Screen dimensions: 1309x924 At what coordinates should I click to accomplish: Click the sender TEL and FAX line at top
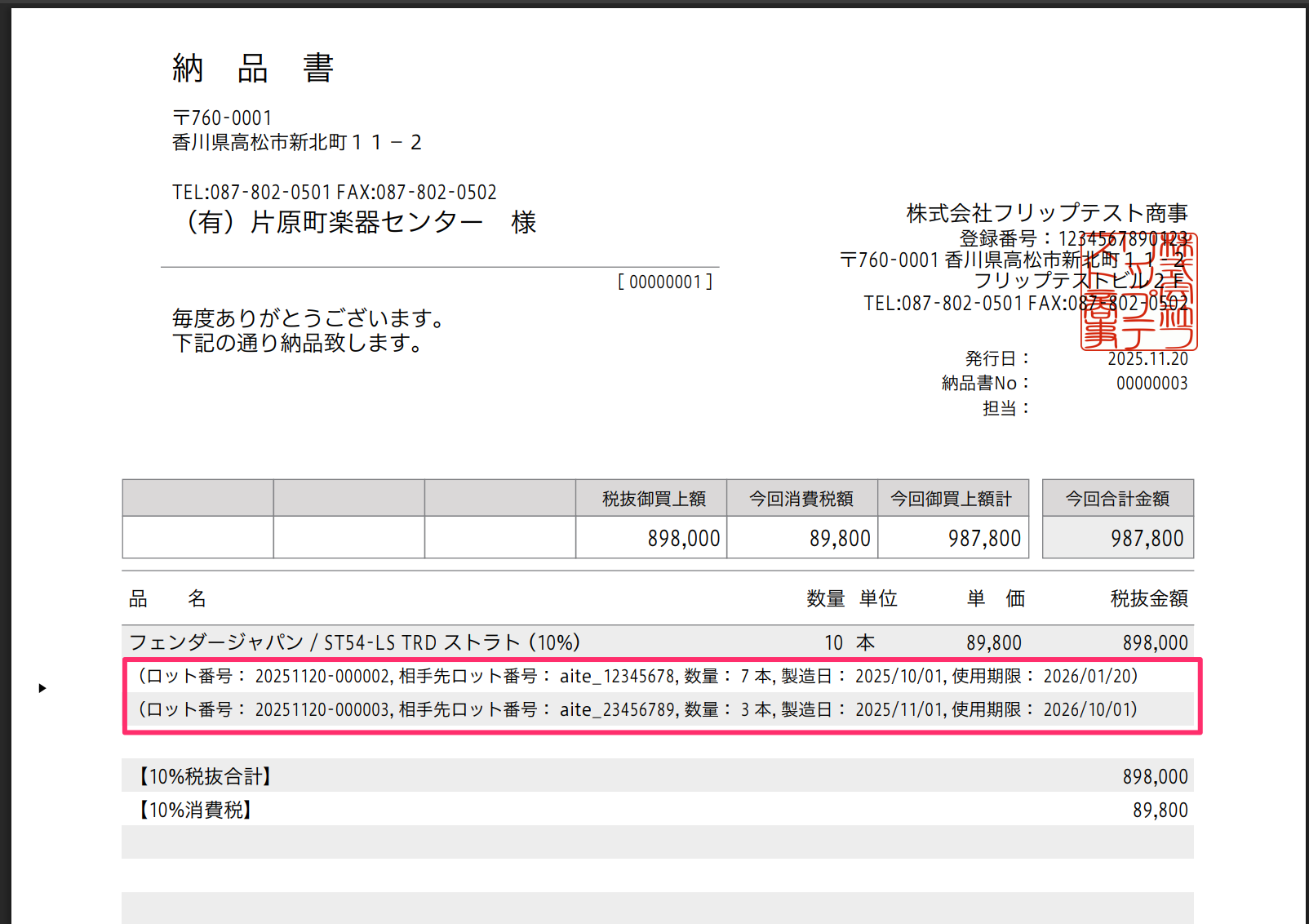(335, 193)
